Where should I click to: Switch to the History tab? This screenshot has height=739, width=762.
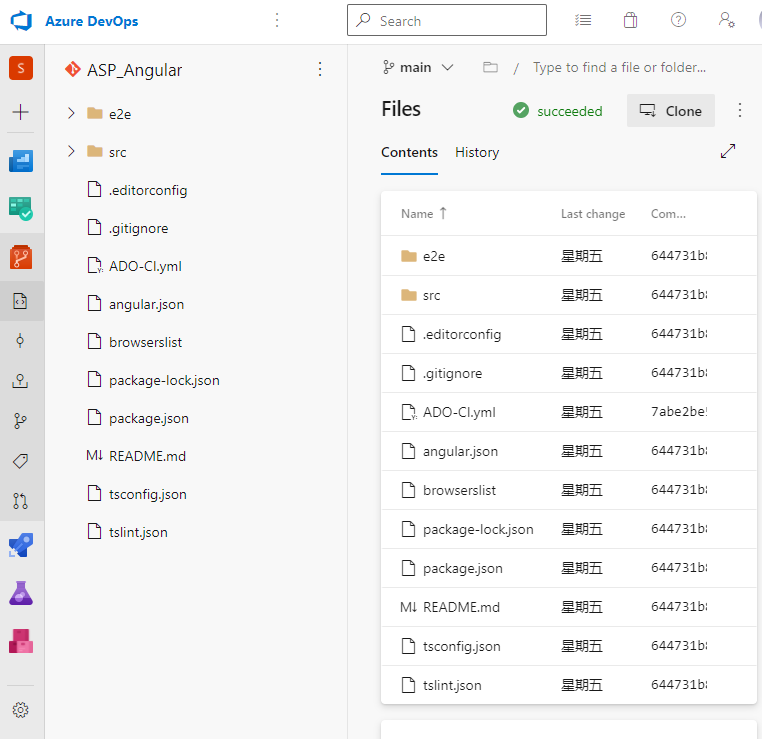(x=477, y=153)
